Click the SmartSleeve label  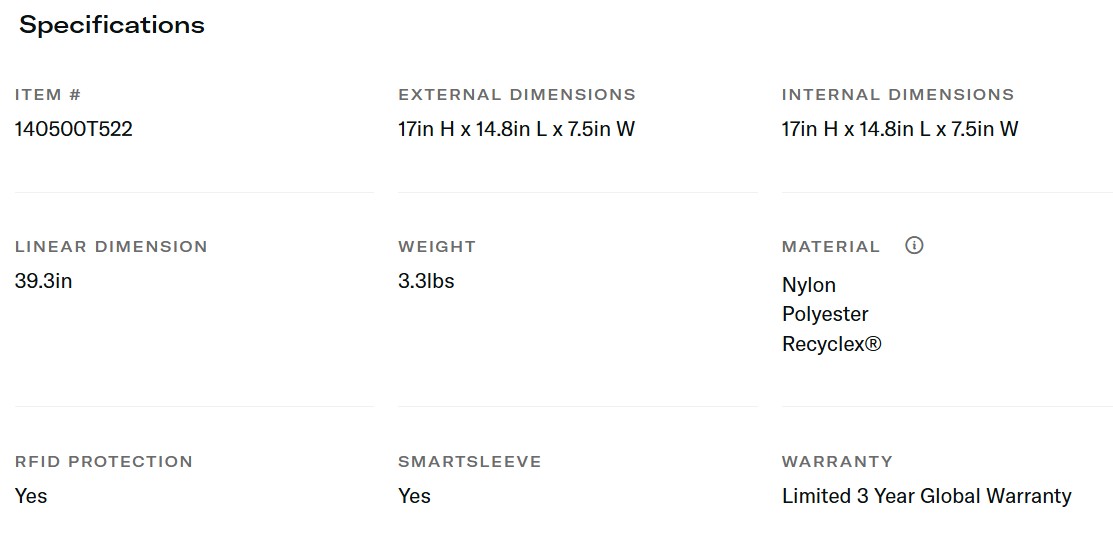tap(470, 462)
